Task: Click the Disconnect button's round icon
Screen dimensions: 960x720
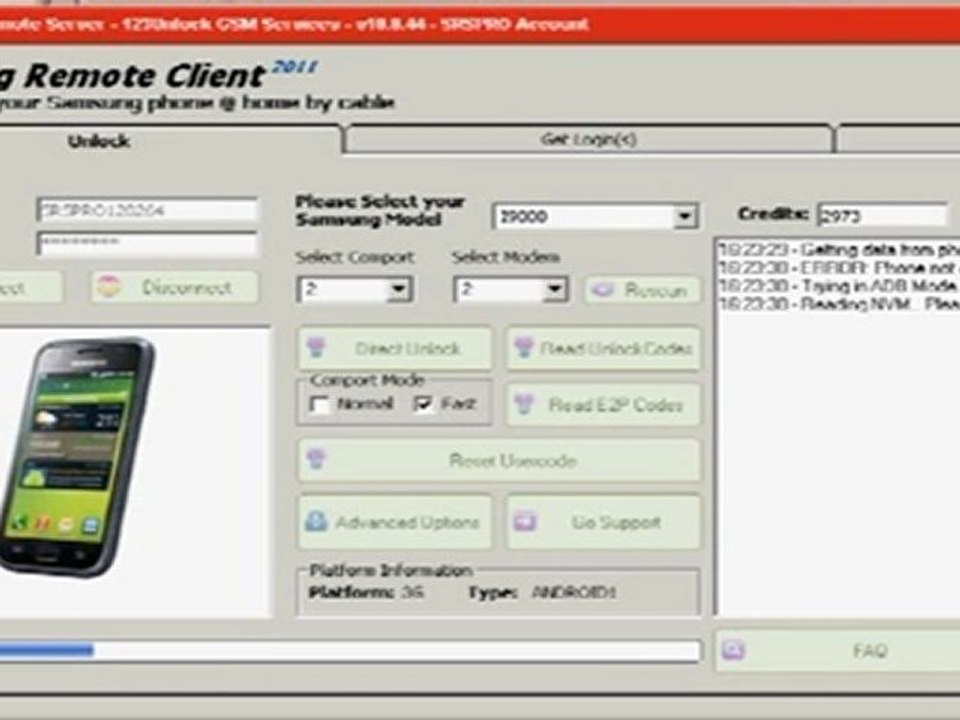Action: (109, 287)
